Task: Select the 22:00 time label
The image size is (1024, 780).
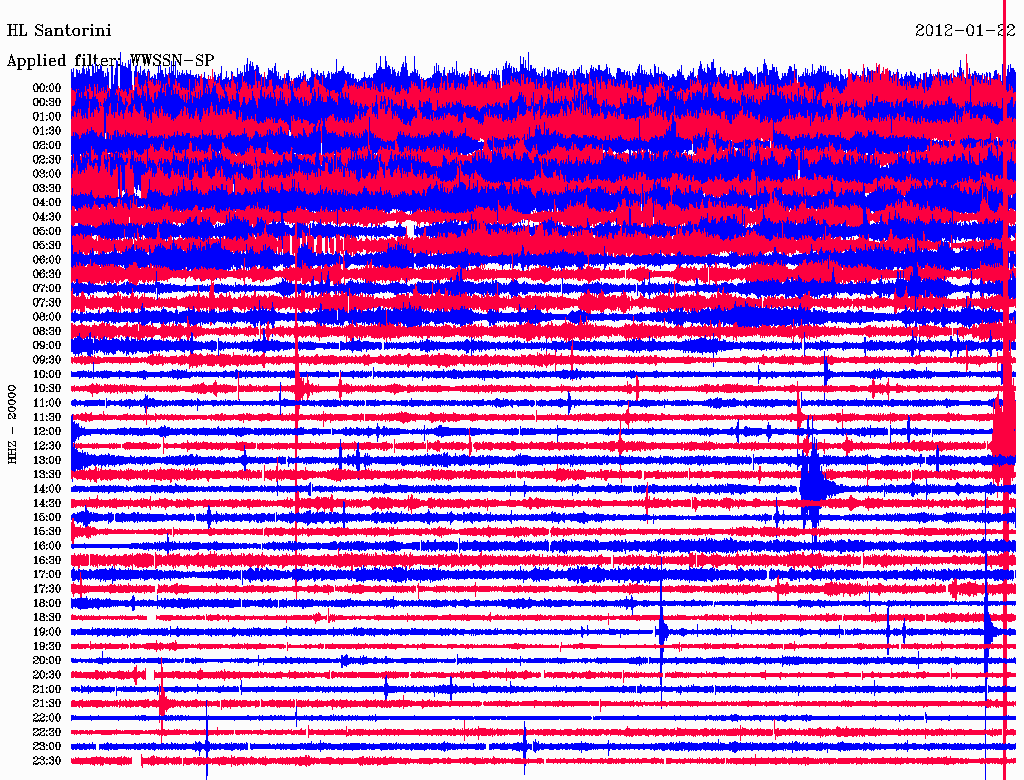Action: [x=47, y=718]
